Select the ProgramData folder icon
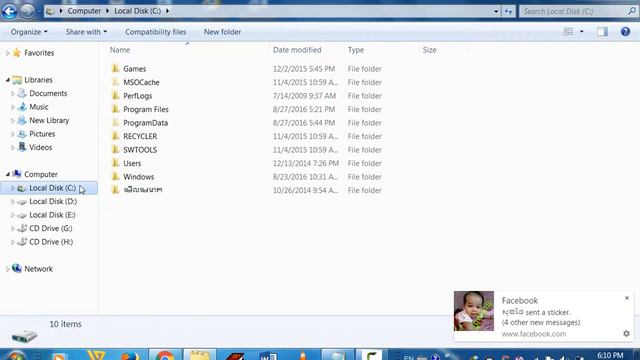 click(116, 122)
